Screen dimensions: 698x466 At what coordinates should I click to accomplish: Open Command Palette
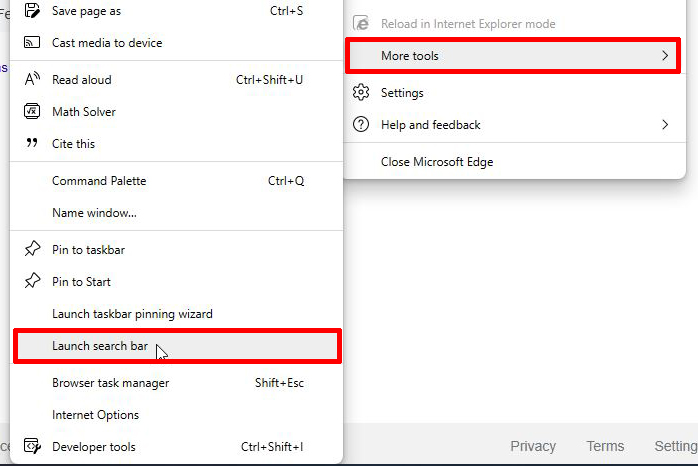tap(99, 181)
